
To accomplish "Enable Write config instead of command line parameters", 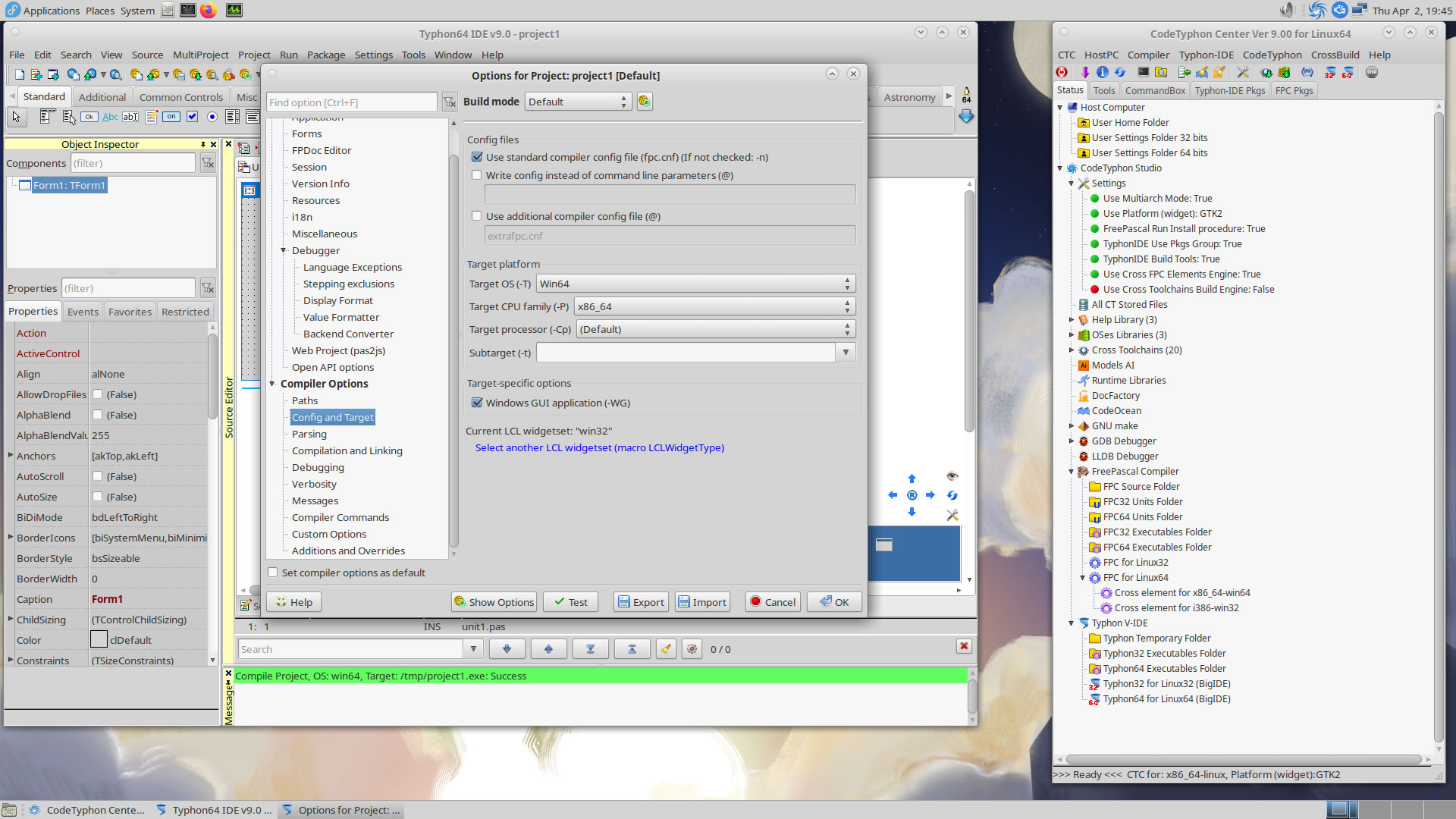I will [x=477, y=175].
